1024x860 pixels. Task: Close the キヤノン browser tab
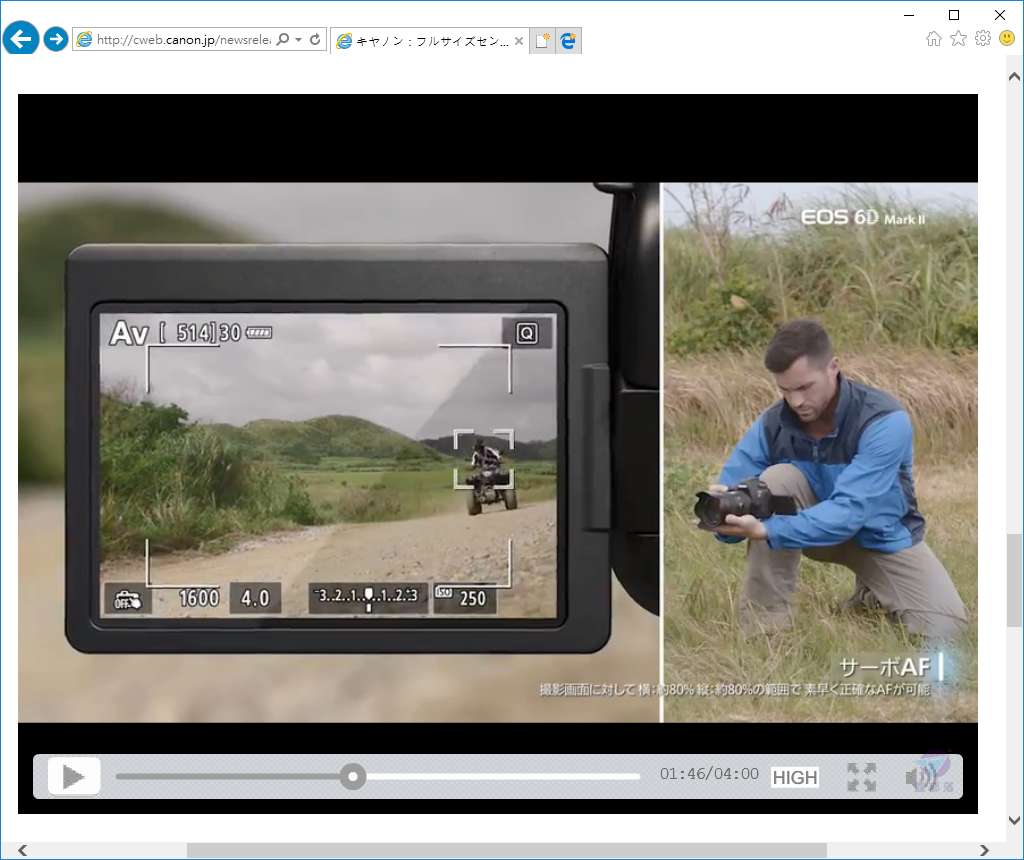coord(519,41)
